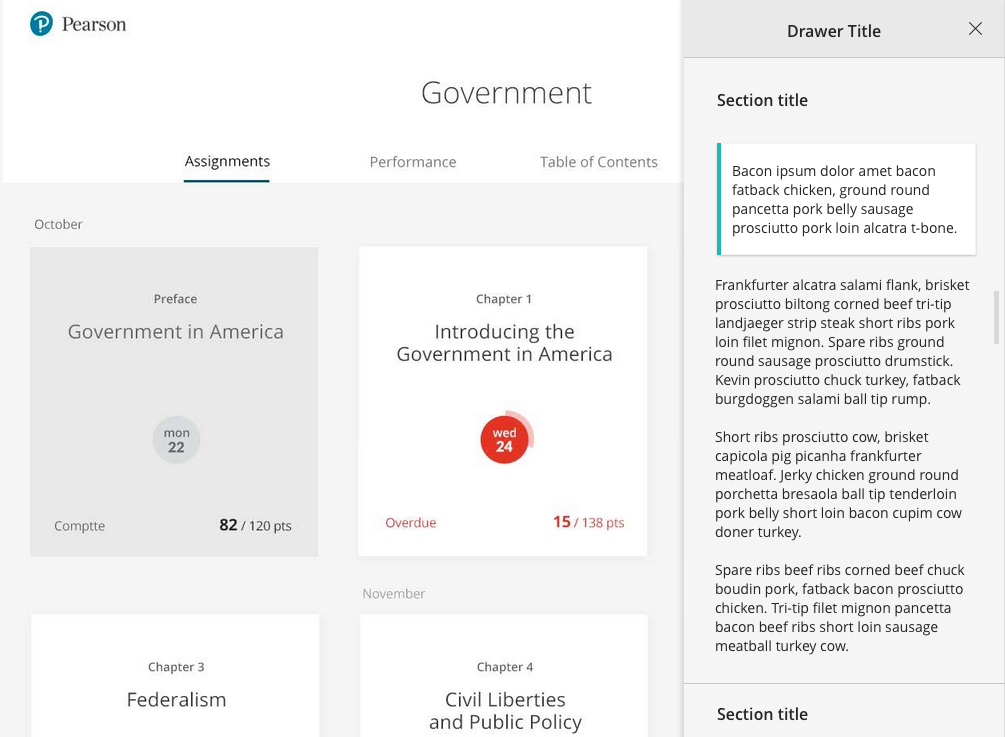Click the drawer's vertical scrollbar
Image resolution: width=1005 pixels, height=737 pixels.
[996, 317]
